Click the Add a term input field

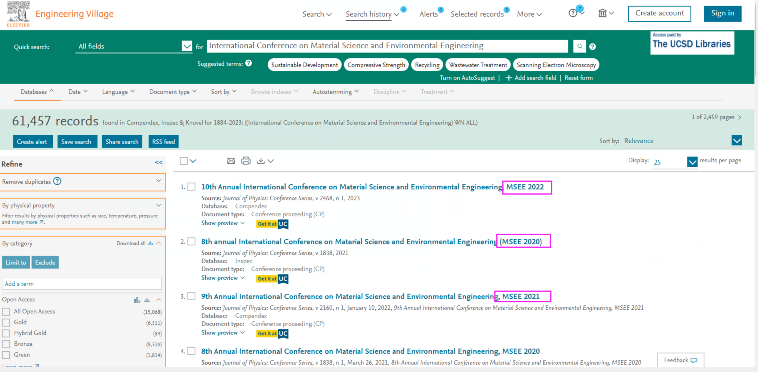(82, 284)
